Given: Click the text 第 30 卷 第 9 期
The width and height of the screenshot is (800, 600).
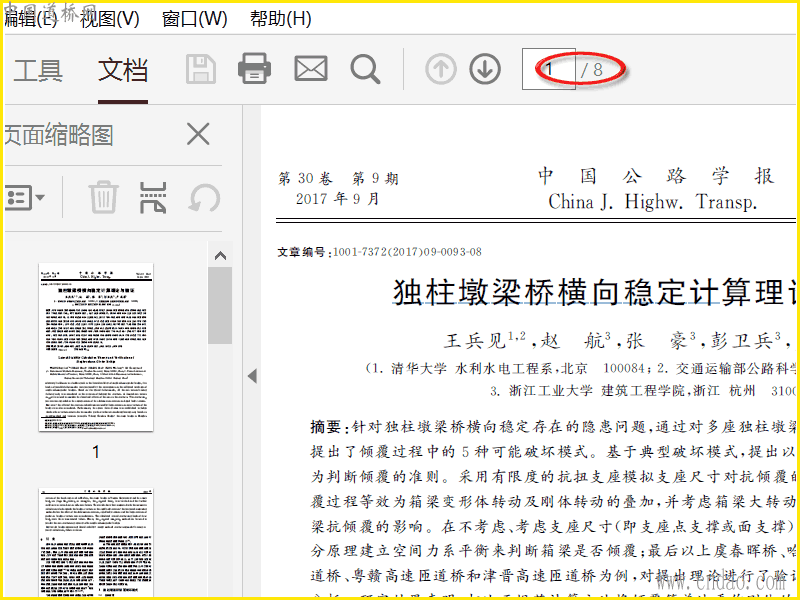Looking at the screenshot, I should coord(338,178).
